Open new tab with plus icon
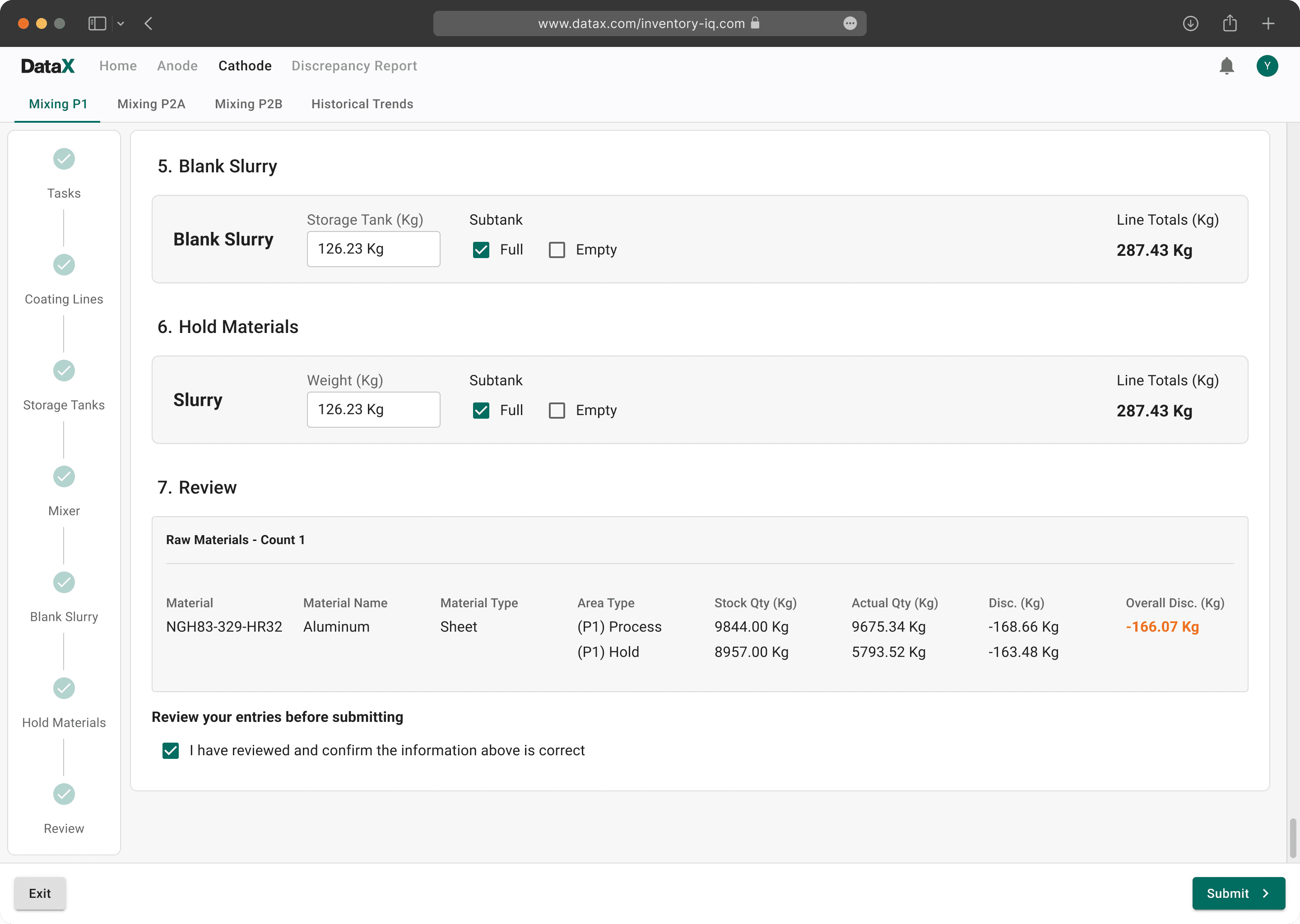 [1268, 23]
